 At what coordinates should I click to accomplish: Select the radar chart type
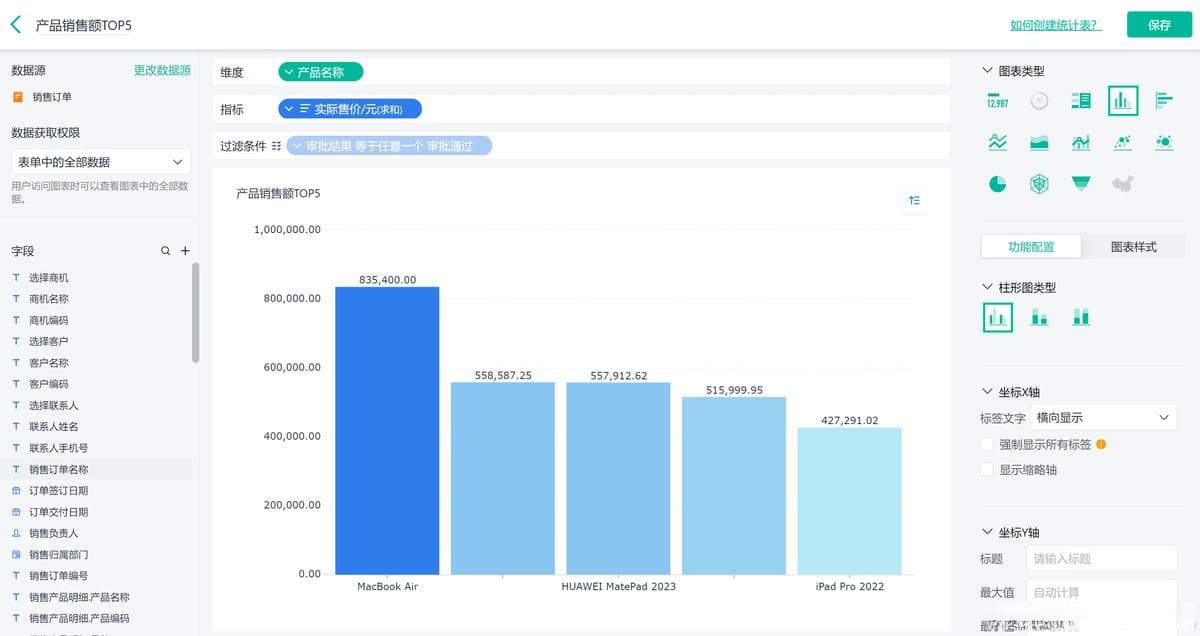pyautogui.click(x=1039, y=184)
